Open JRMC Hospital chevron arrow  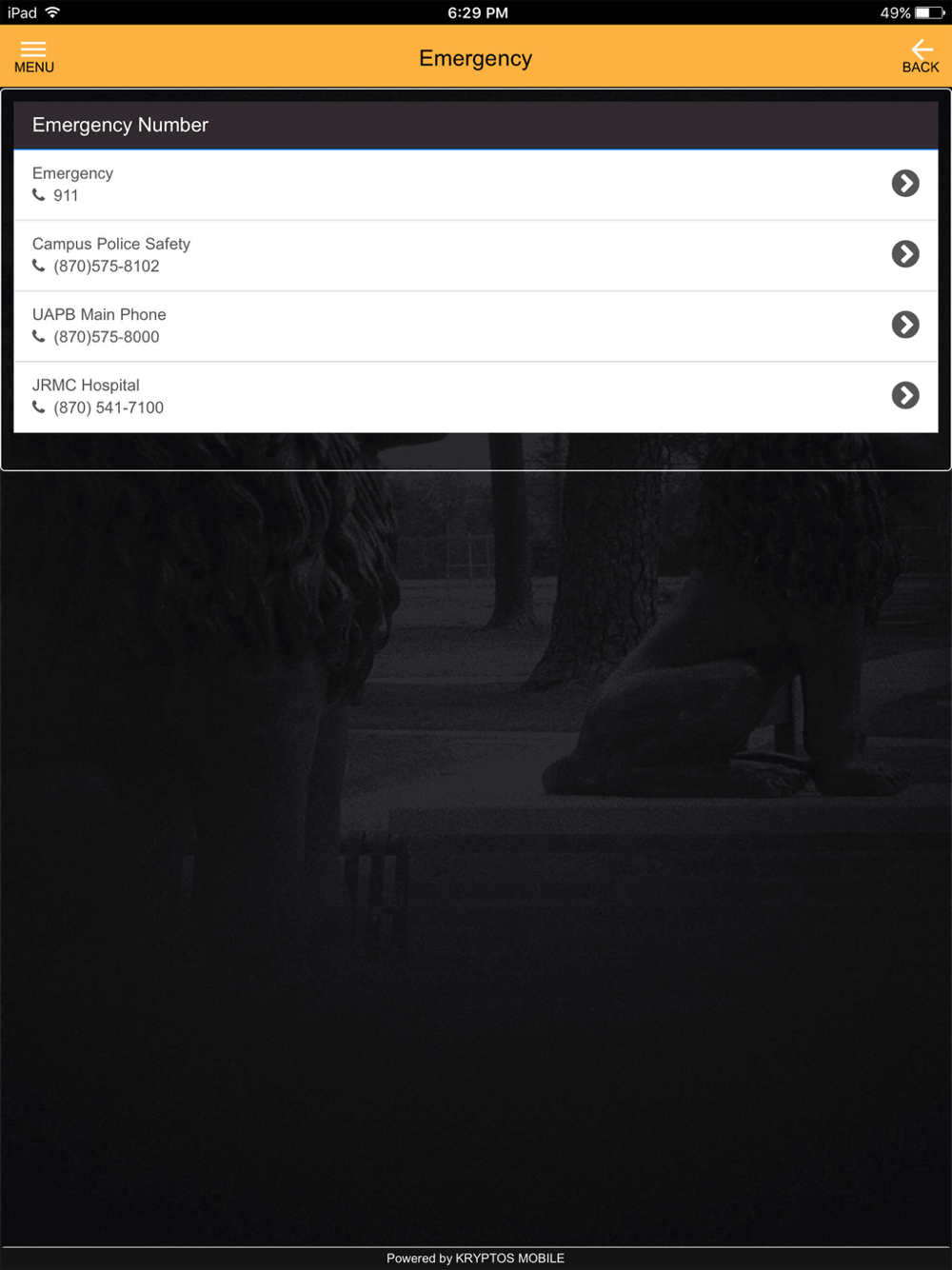905,395
